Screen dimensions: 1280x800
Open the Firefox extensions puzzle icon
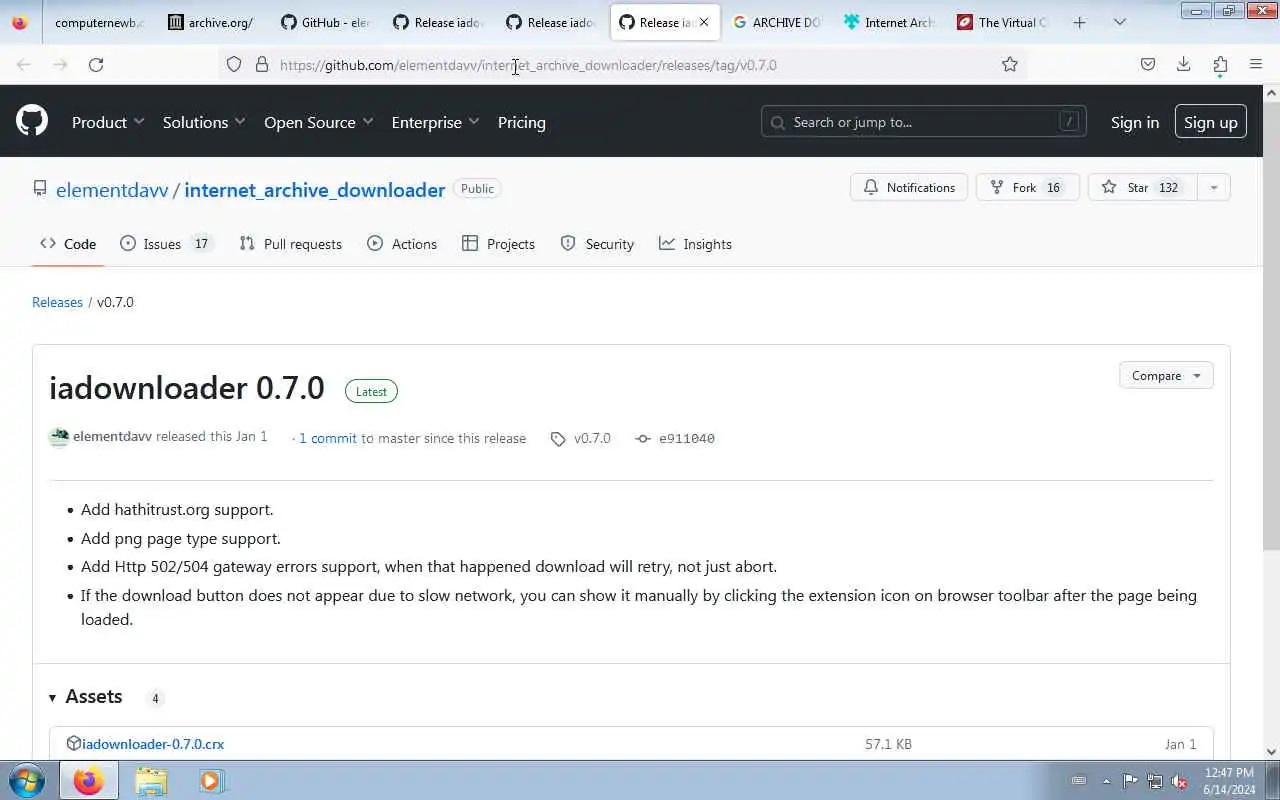1220,65
